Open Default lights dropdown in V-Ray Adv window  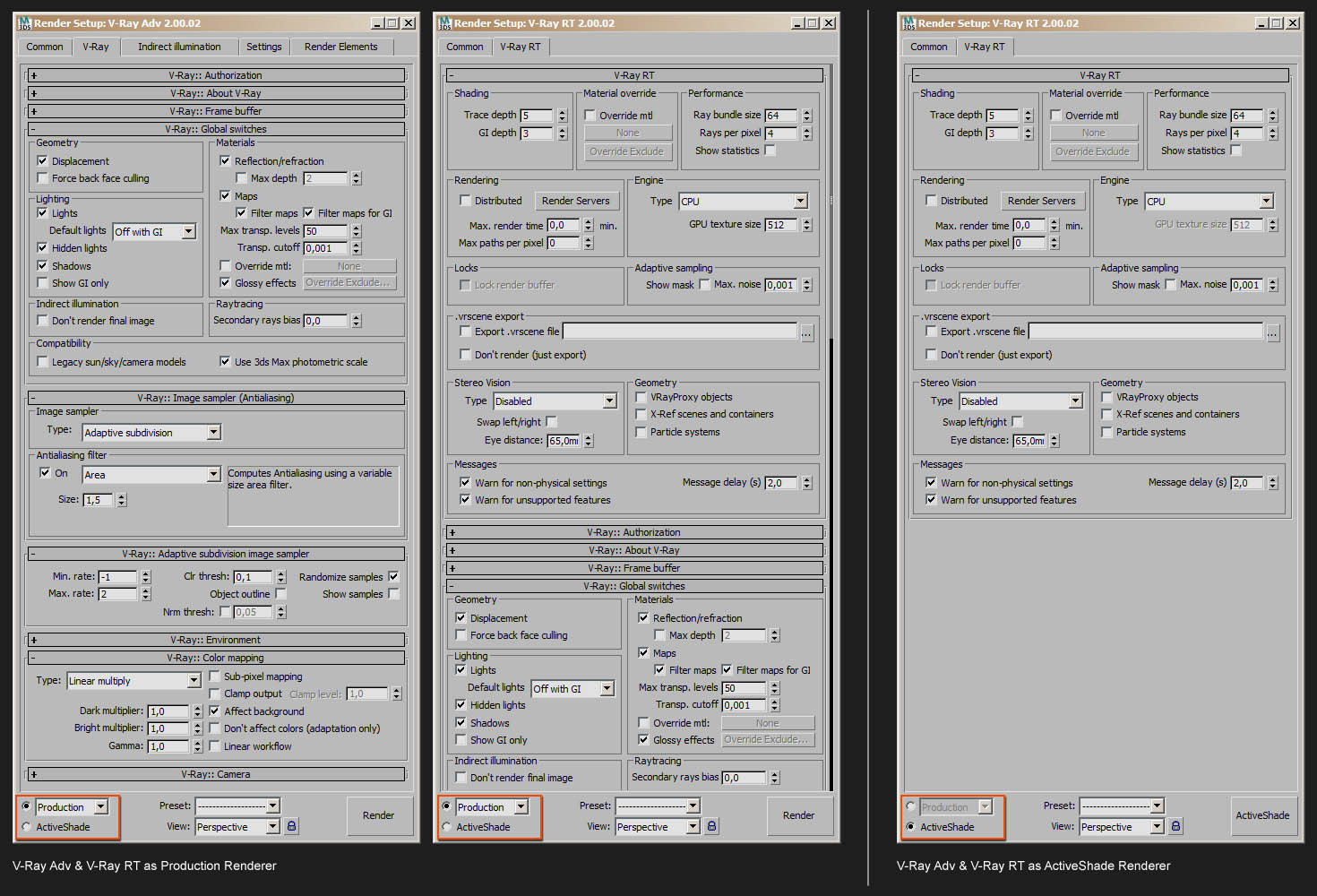[x=154, y=232]
